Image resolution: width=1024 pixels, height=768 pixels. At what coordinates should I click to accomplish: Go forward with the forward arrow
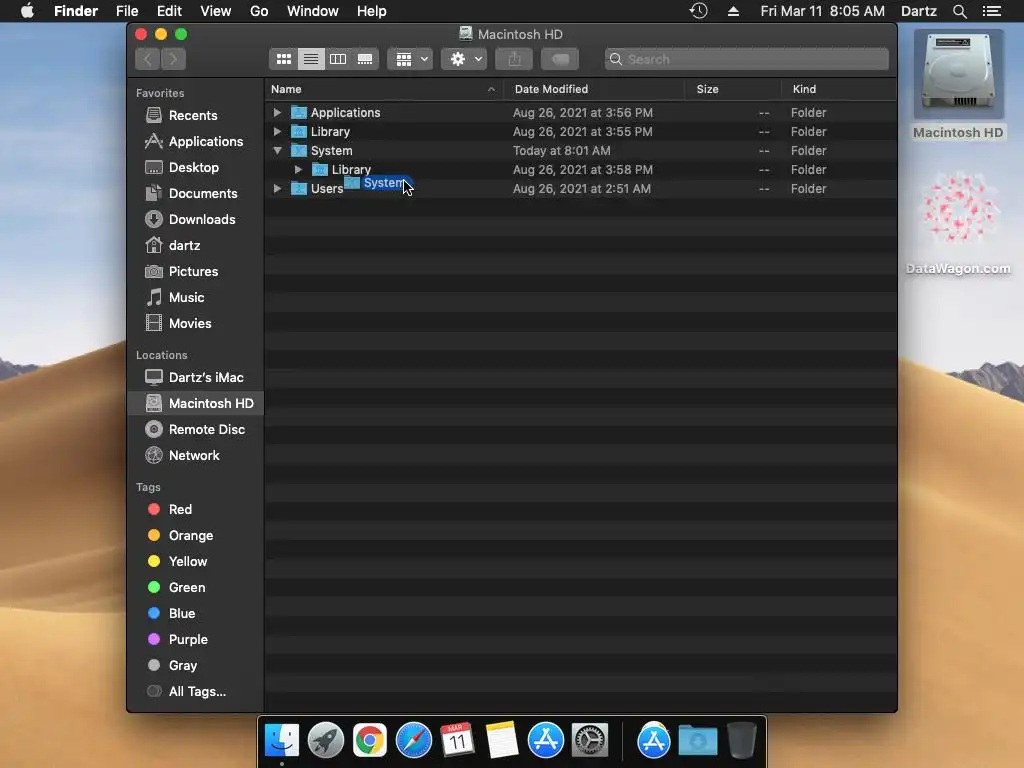point(174,59)
